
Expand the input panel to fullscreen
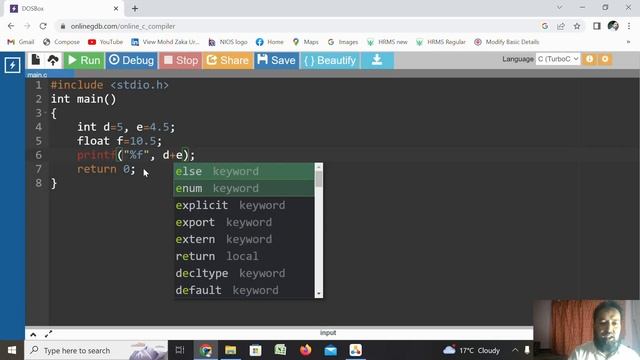point(49,334)
